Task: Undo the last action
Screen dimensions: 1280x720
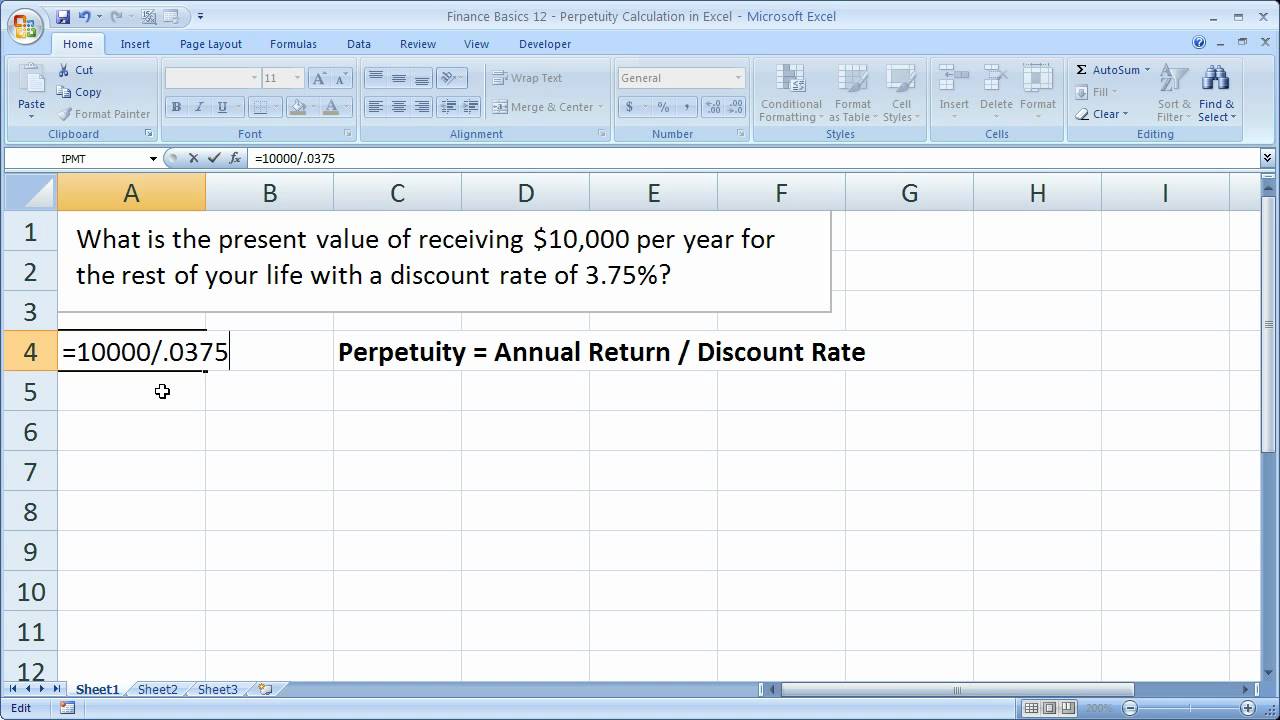Action: (84, 17)
